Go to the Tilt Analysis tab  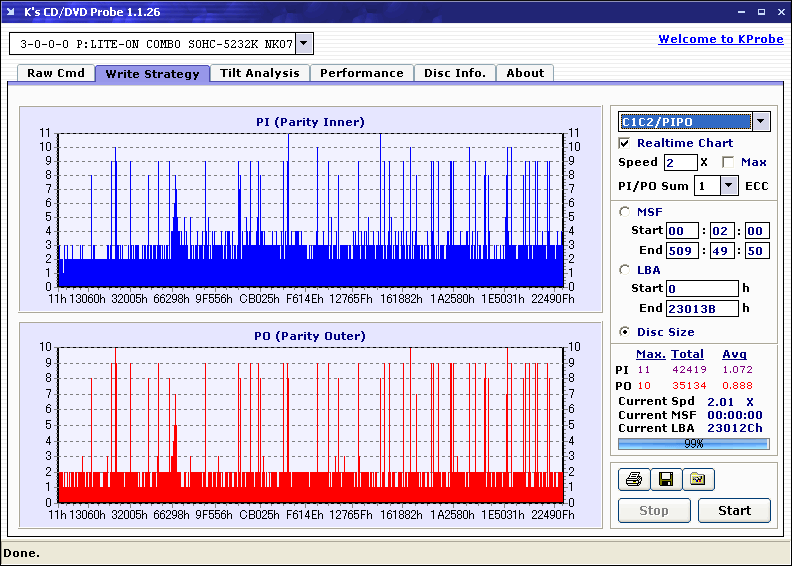coord(260,73)
